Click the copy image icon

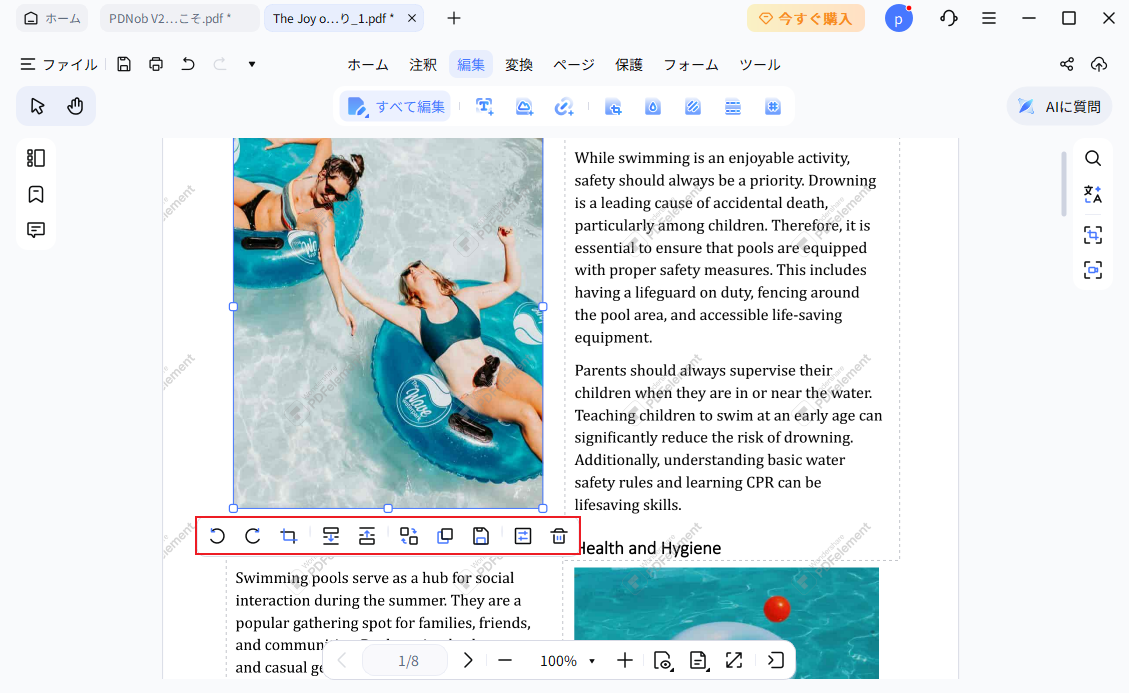point(444,535)
